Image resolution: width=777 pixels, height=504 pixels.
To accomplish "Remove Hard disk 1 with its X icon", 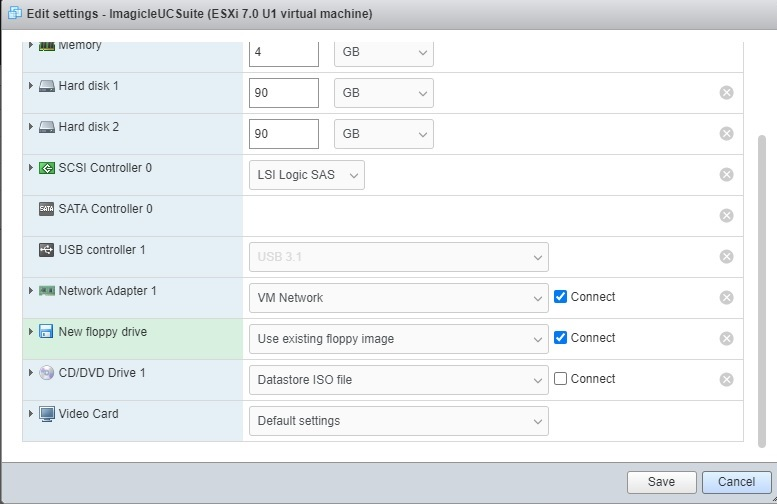I will [727, 93].
